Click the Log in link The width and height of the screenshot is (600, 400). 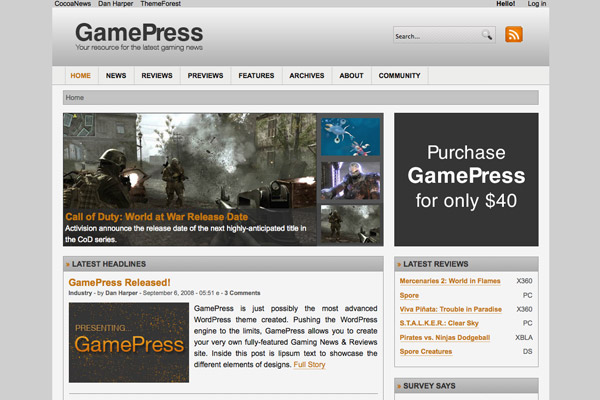(x=537, y=3)
